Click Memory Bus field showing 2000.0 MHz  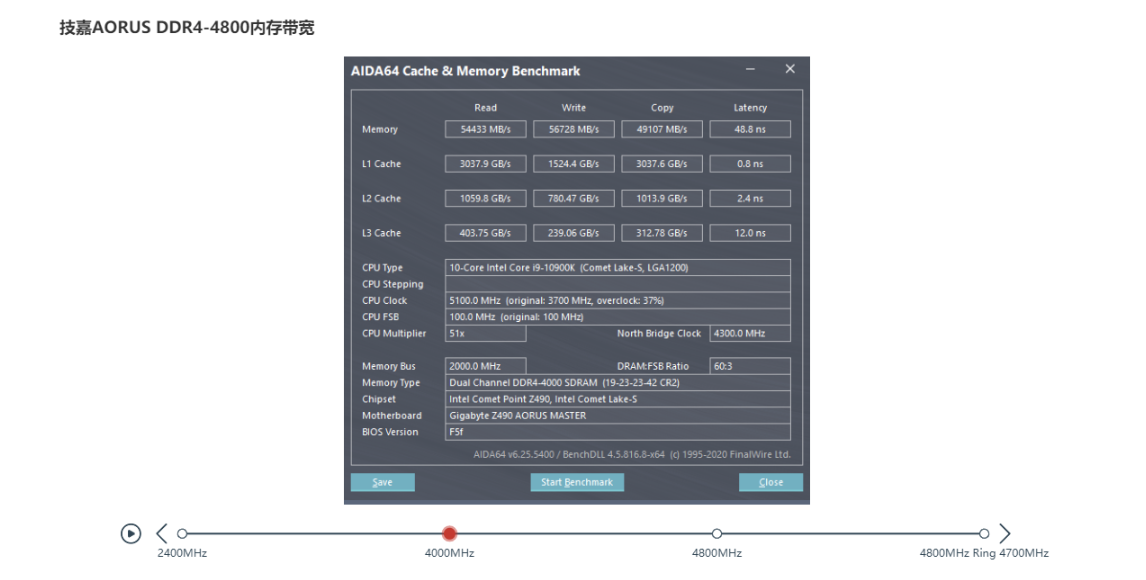tap(485, 366)
